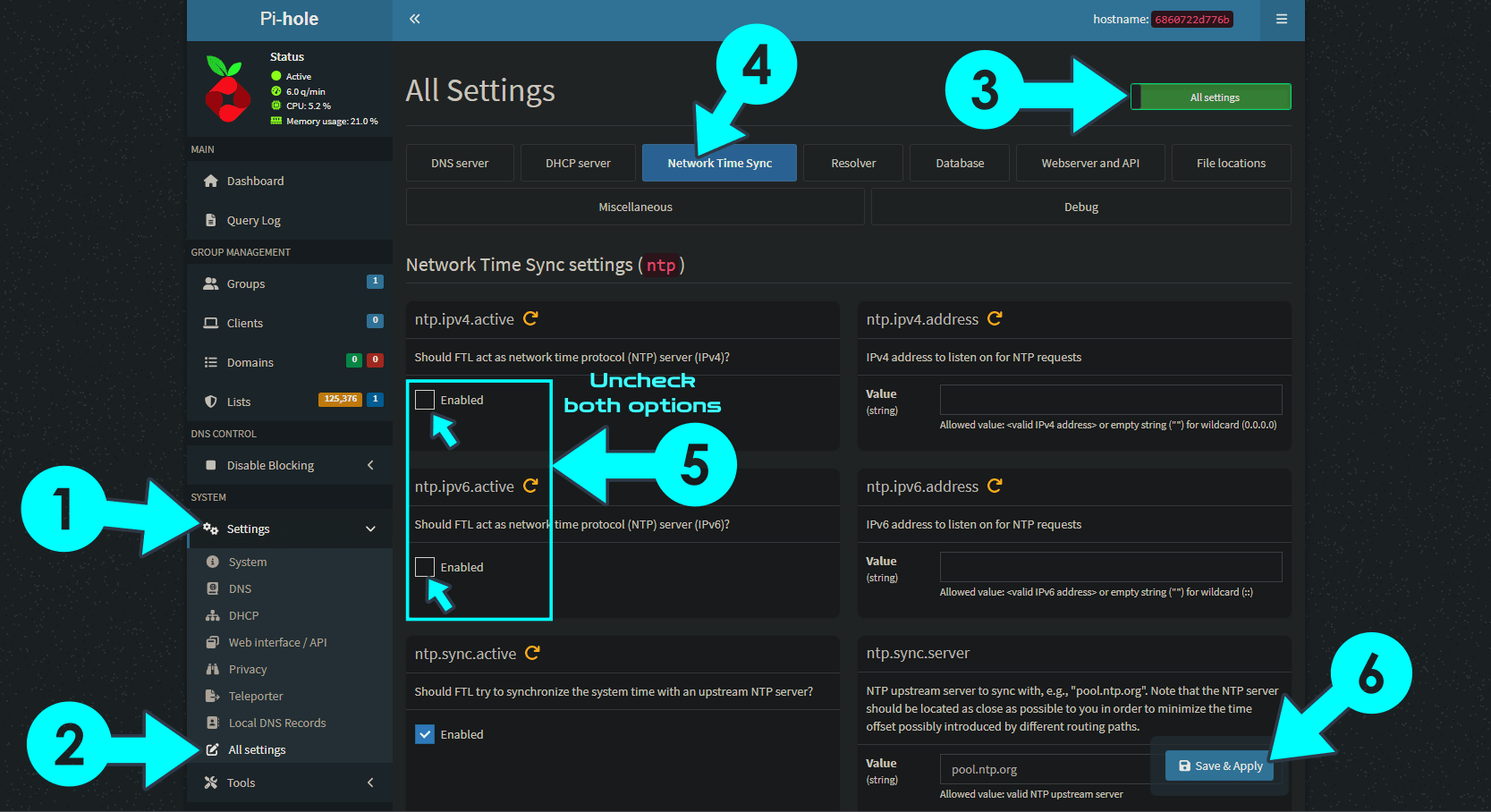1491x812 pixels.
Task: Click the All settings edit icon
Action: pos(213,749)
